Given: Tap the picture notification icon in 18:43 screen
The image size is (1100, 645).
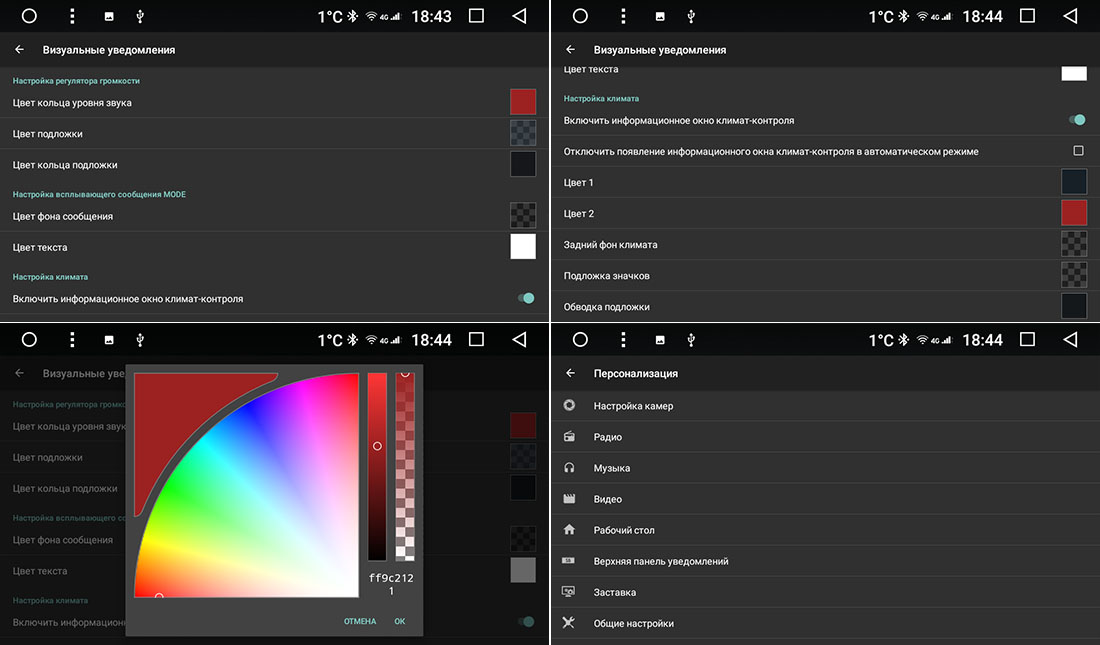Looking at the screenshot, I should [x=109, y=16].
